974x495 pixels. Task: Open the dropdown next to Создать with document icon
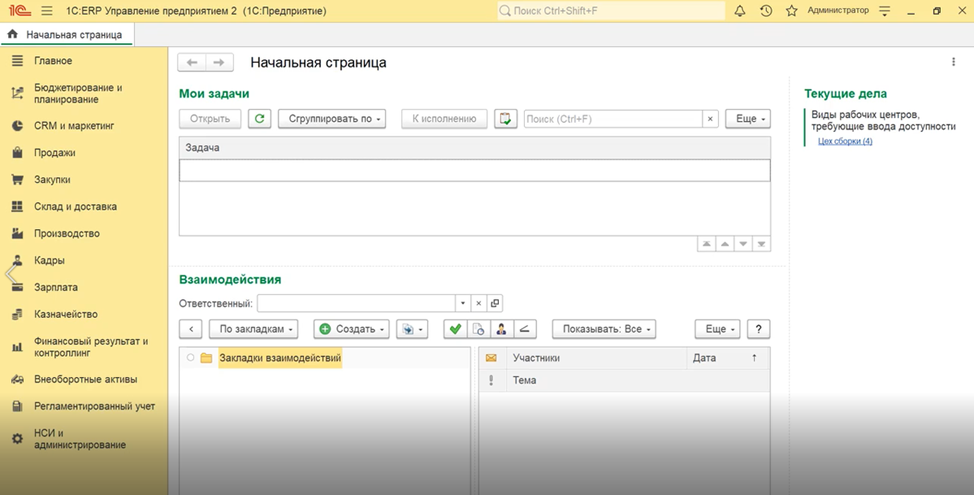pyautogui.click(x=412, y=329)
